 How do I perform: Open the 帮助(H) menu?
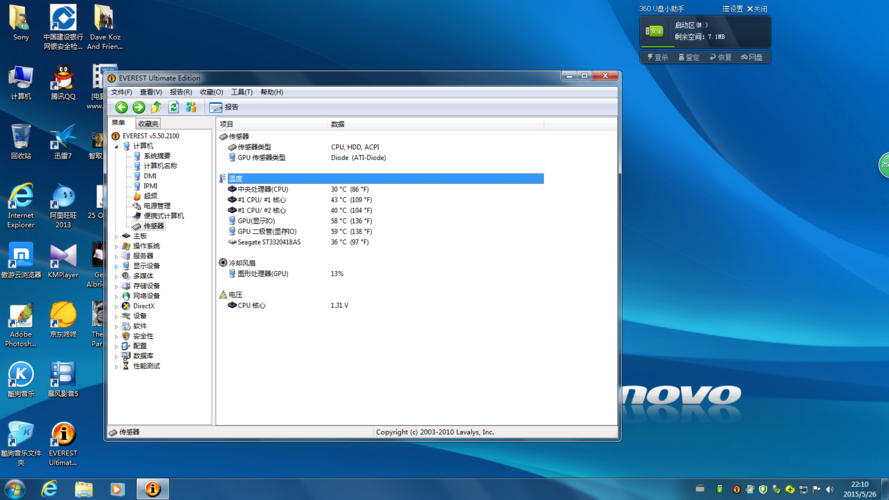click(272, 92)
